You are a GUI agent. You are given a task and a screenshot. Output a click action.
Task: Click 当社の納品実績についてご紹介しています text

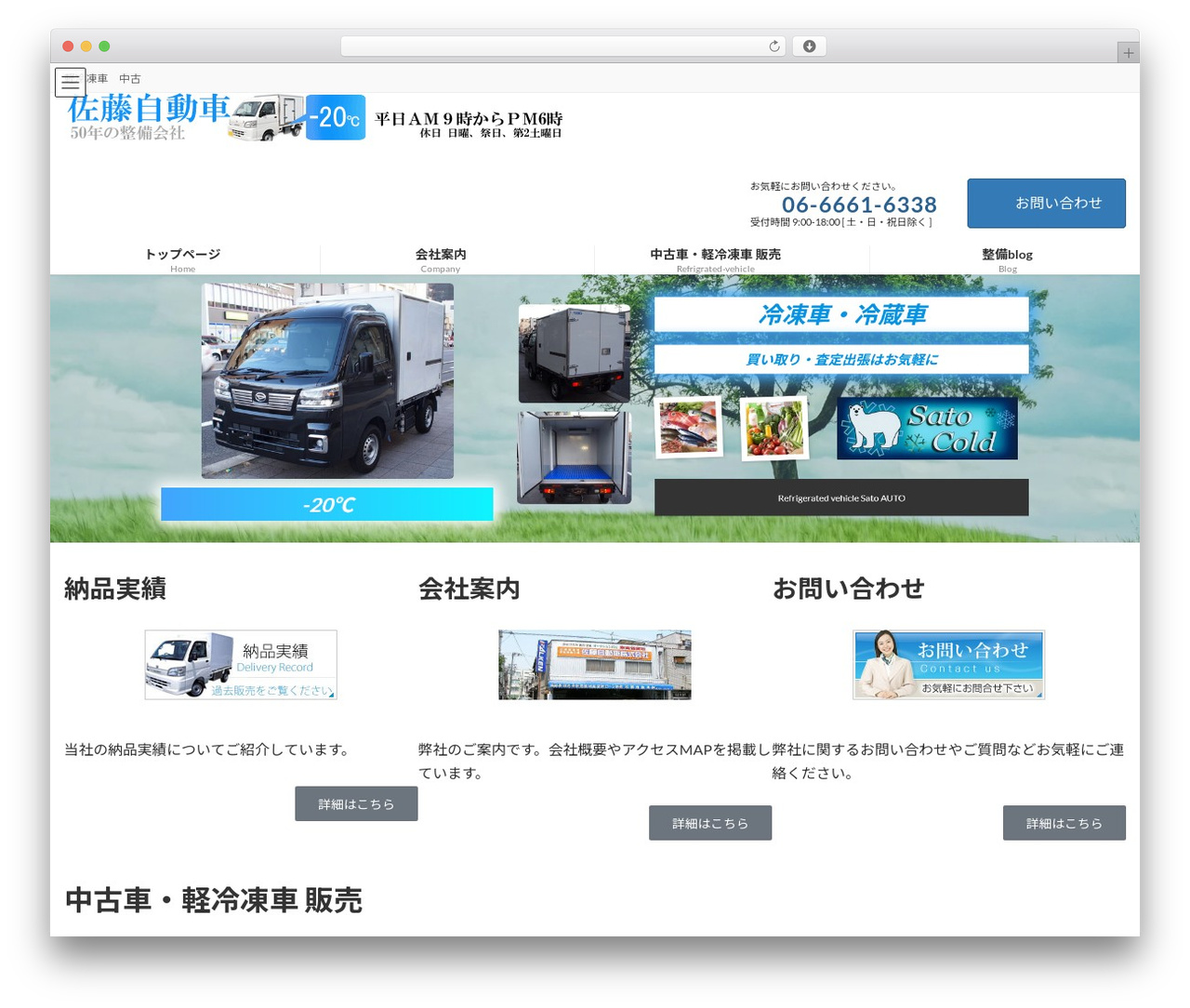click(x=209, y=749)
